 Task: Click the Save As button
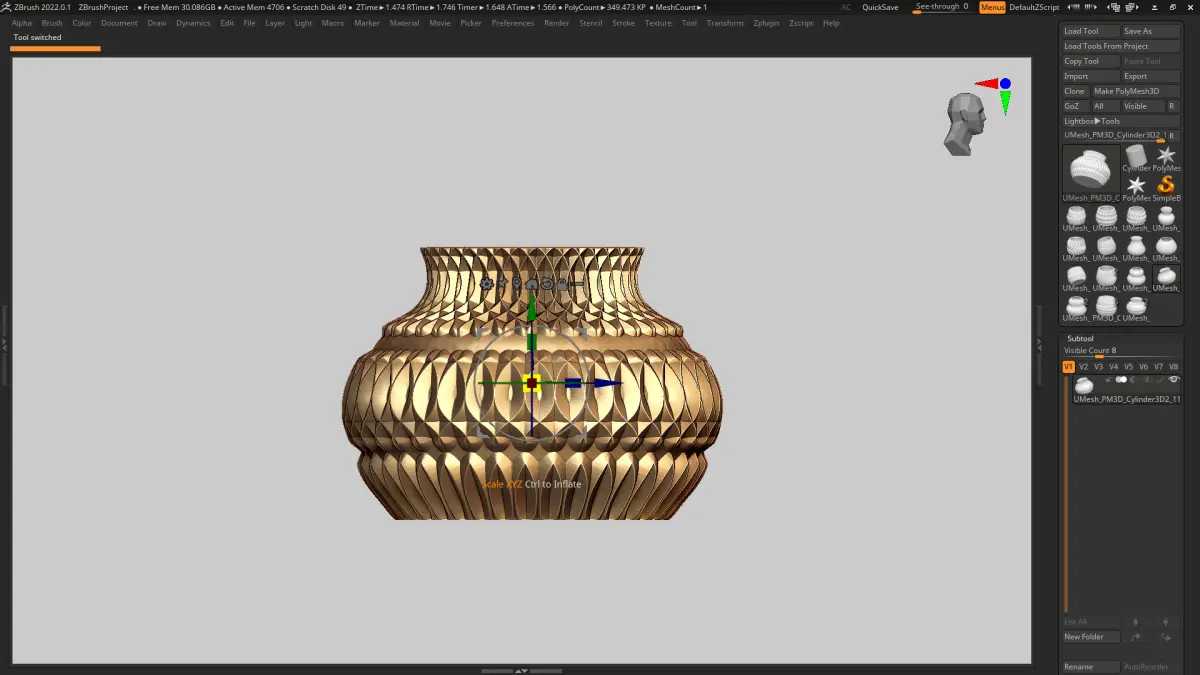click(1151, 31)
